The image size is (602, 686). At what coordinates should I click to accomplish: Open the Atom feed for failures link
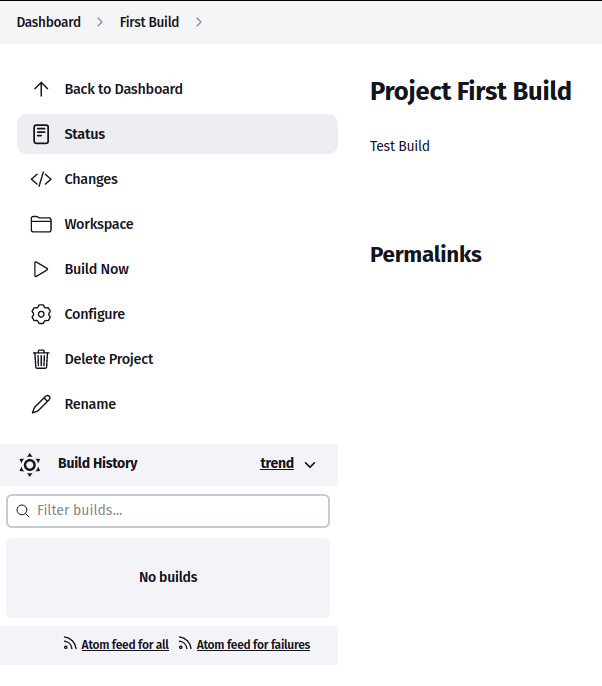[x=253, y=645]
